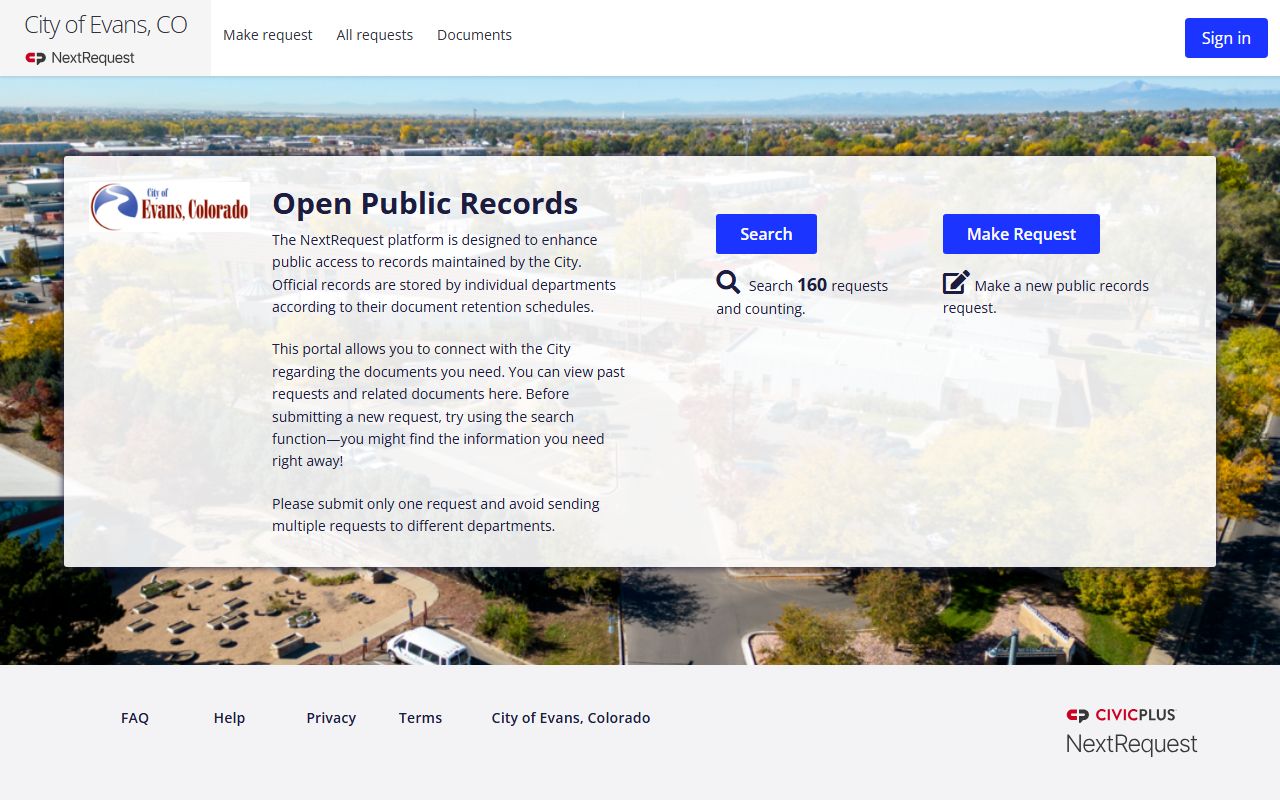Open the Terms footer link

pyautogui.click(x=420, y=718)
